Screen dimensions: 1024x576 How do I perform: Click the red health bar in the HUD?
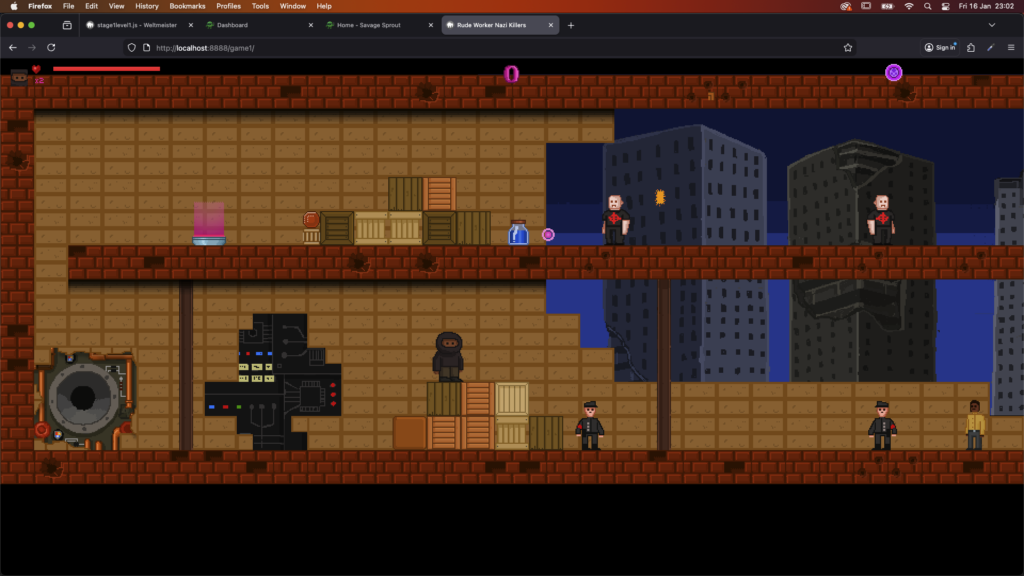[x=106, y=69]
